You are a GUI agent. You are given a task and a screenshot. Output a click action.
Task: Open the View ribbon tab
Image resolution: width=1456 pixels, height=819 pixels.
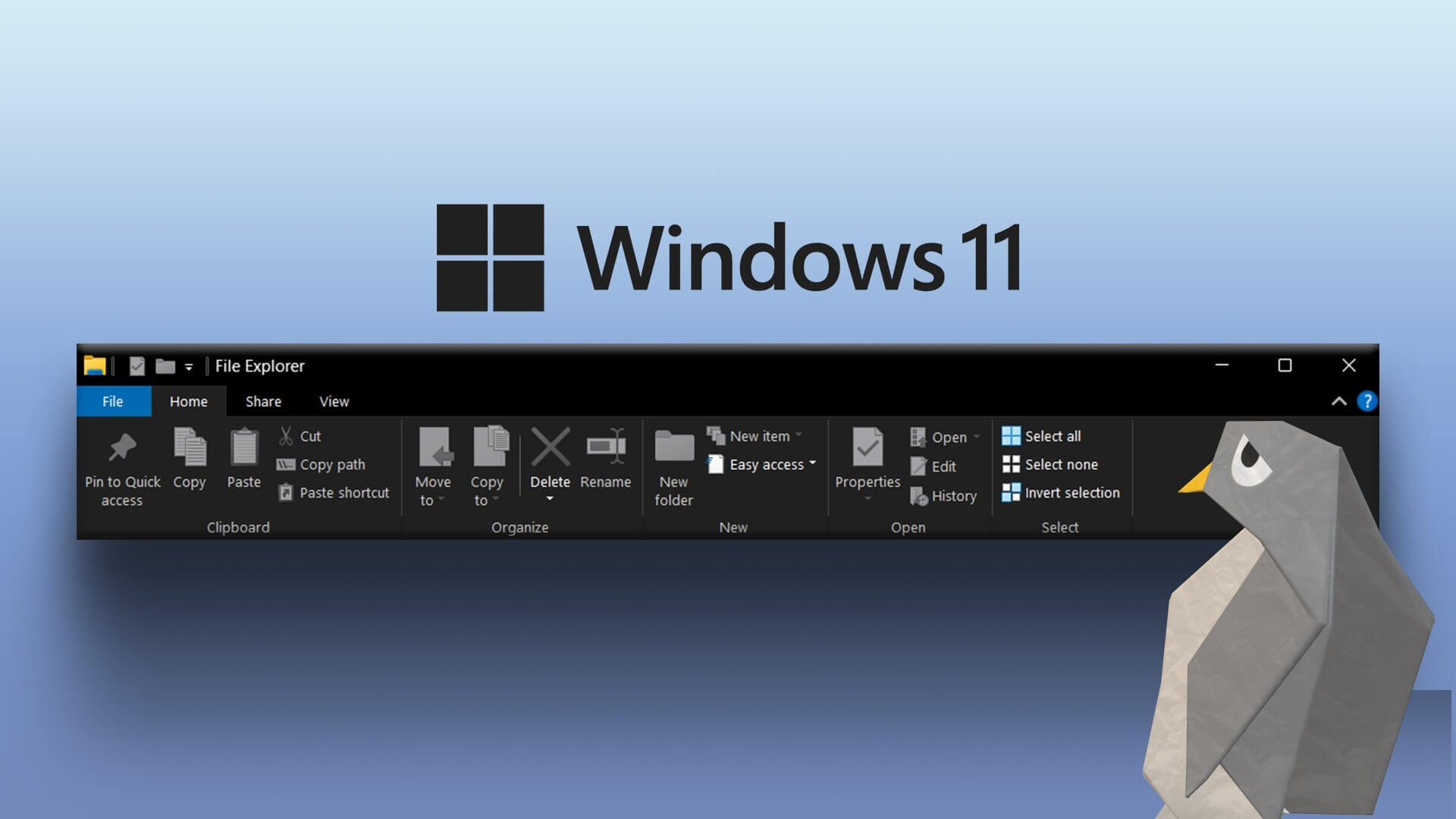(334, 401)
